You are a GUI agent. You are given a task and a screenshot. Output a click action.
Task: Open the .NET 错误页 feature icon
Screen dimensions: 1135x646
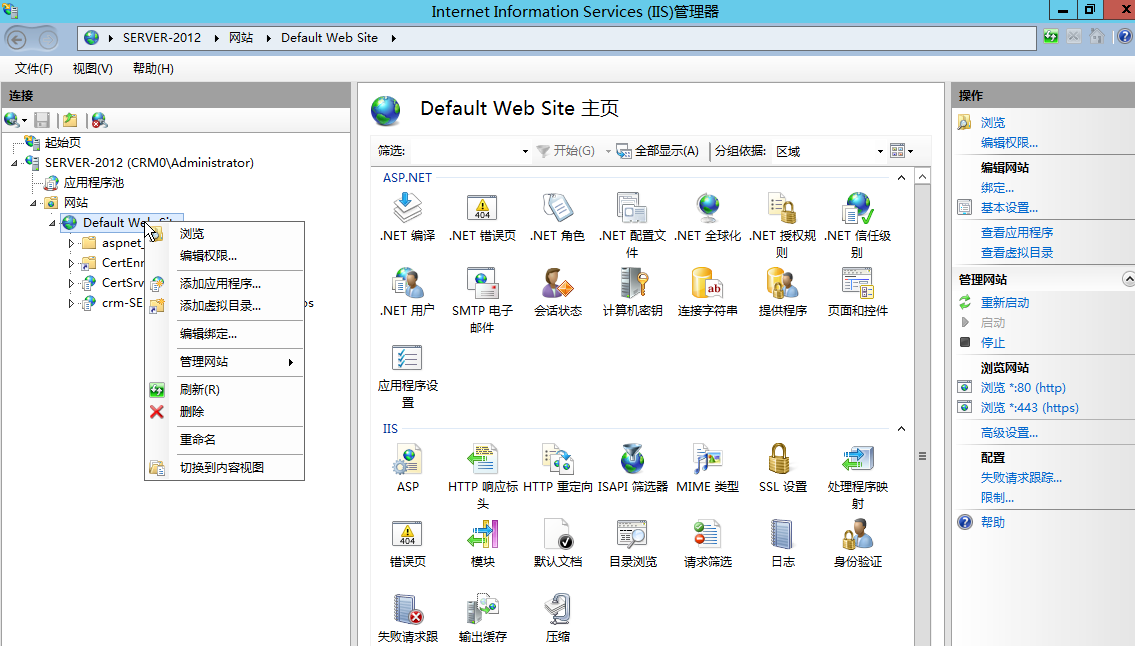coord(482,209)
